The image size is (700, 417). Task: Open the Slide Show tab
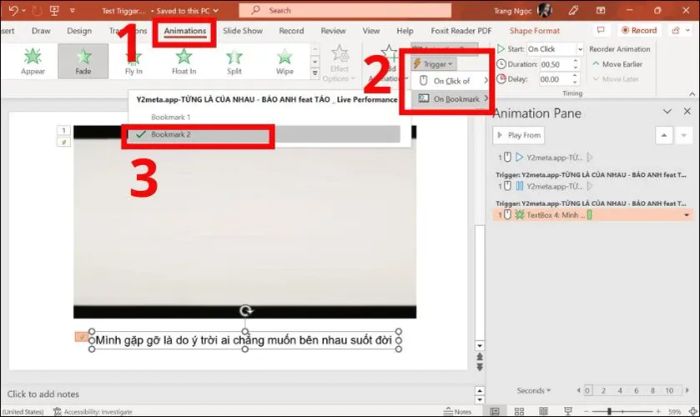click(242, 31)
